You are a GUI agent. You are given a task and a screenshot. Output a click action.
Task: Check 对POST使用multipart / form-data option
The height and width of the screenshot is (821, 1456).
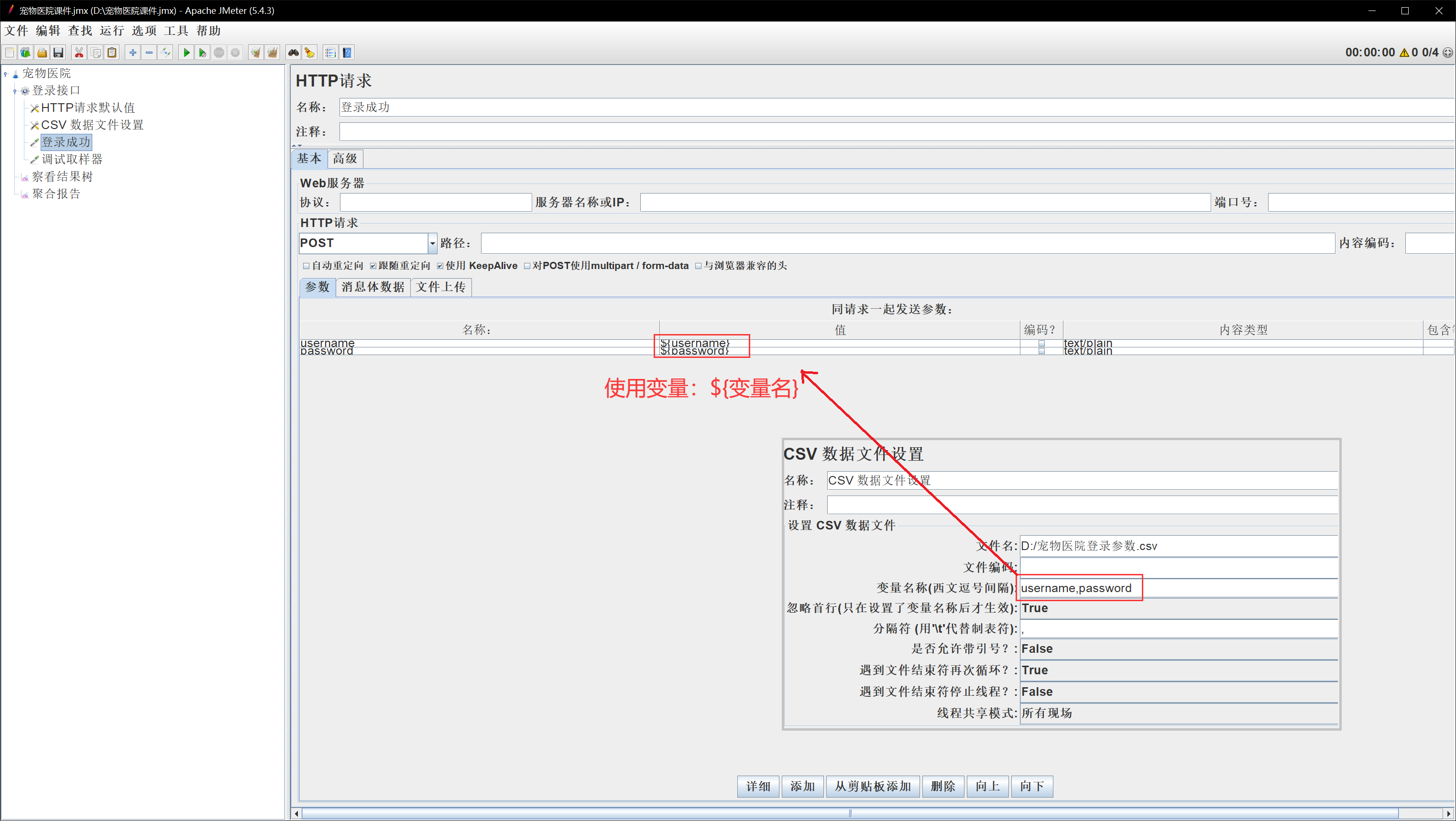[527, 266]
